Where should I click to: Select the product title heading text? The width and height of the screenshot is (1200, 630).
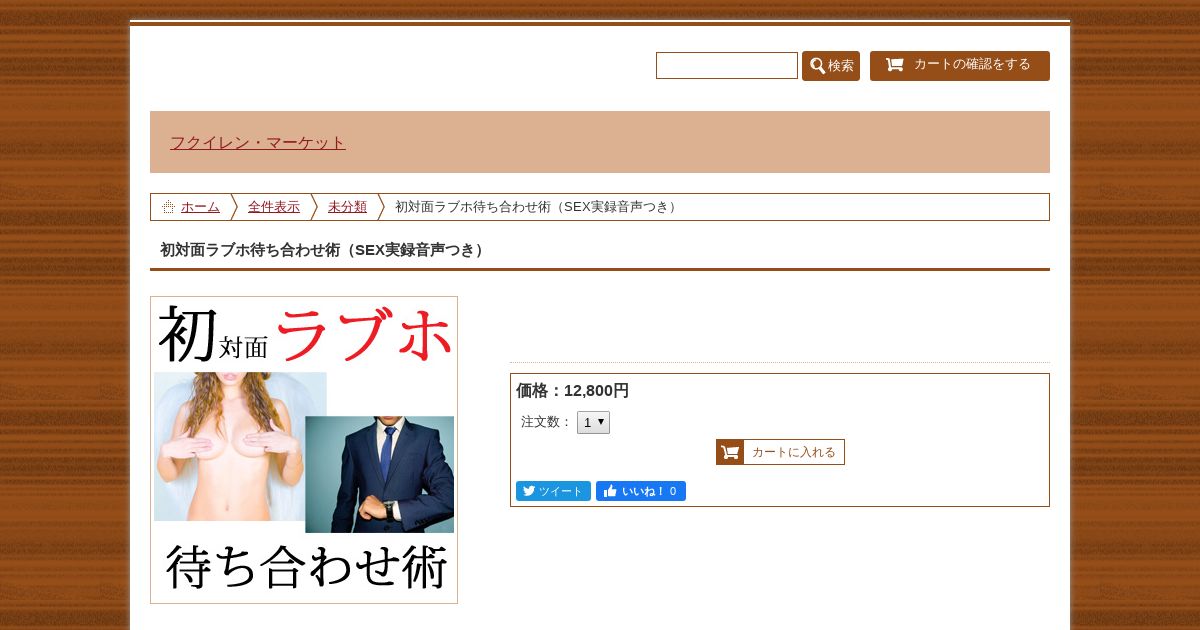click(x=325, y=250)
